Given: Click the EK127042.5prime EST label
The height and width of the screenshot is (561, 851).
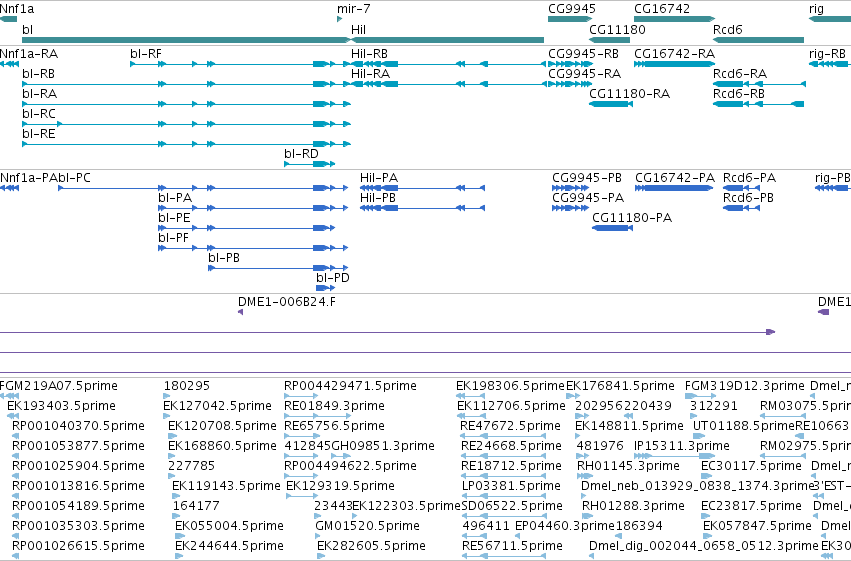Looking at the screenshot, I should tap(217, 406).
